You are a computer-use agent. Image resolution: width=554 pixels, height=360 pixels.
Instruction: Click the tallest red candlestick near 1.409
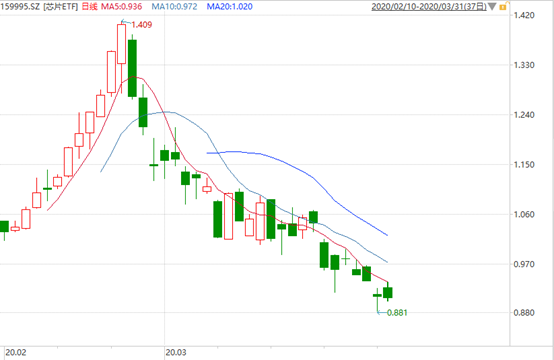(122, 44)
